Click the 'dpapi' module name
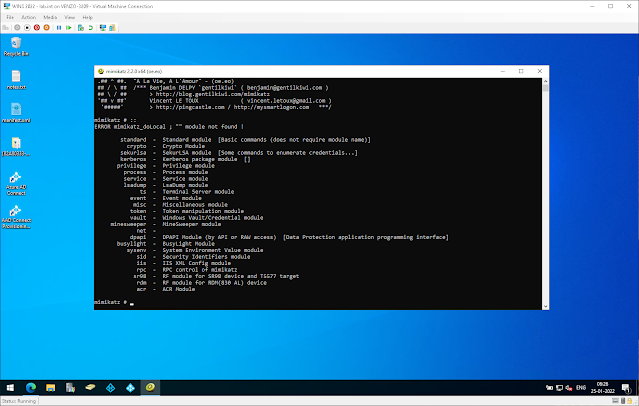Viewport: 639px width, 406px height. point(138,237)
